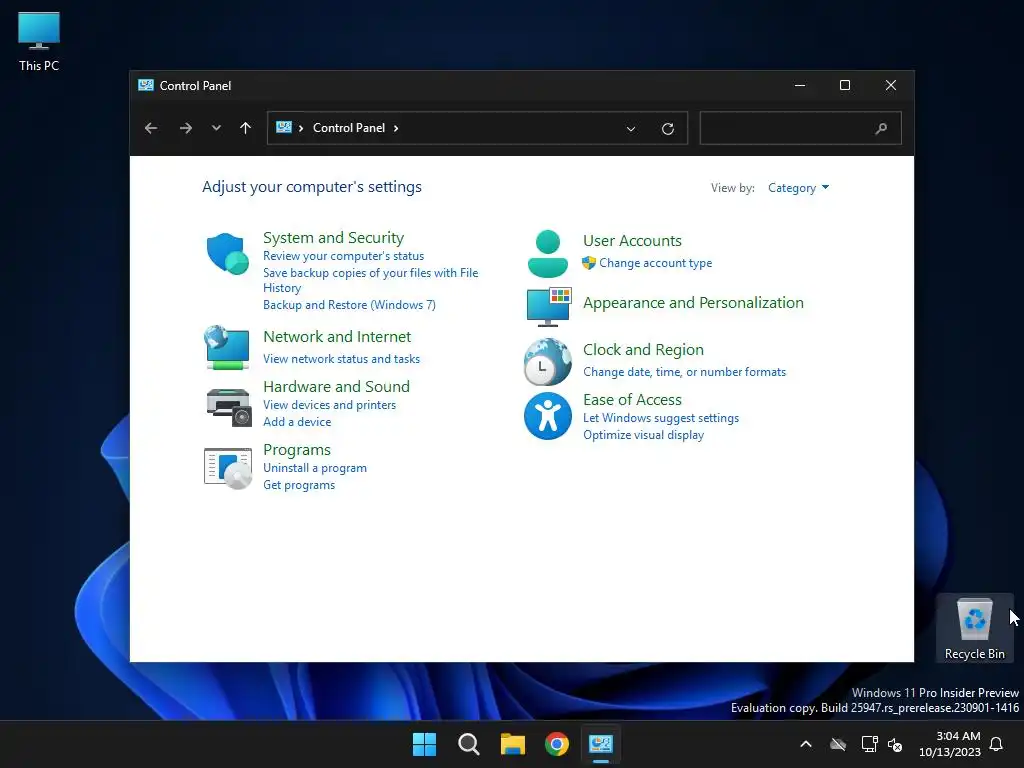Screen dimensions: 1024x768
Task: Open the User Accounts person icon
Action: coord(547,253)
